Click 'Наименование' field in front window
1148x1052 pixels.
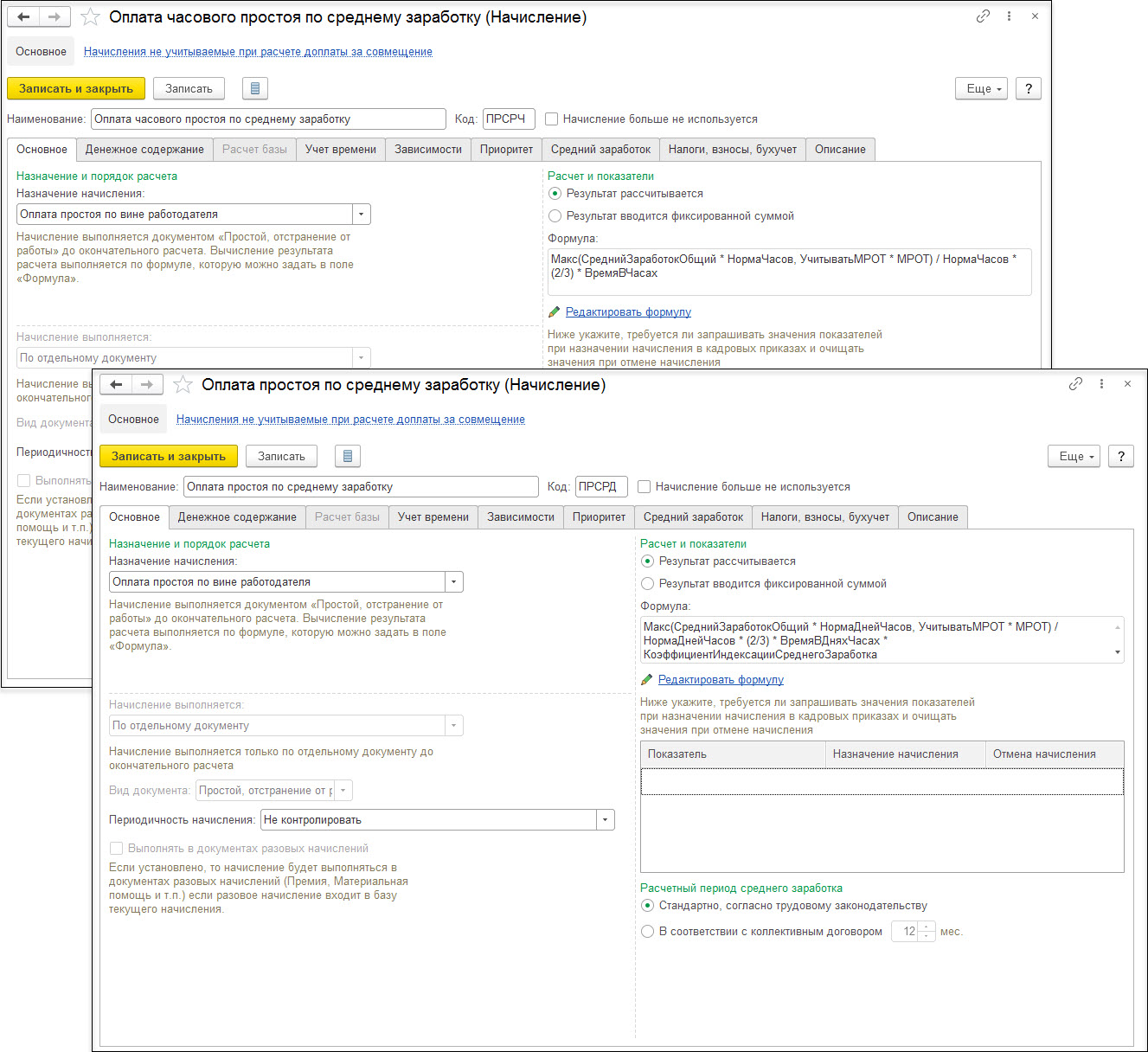(x=362, y=487)
